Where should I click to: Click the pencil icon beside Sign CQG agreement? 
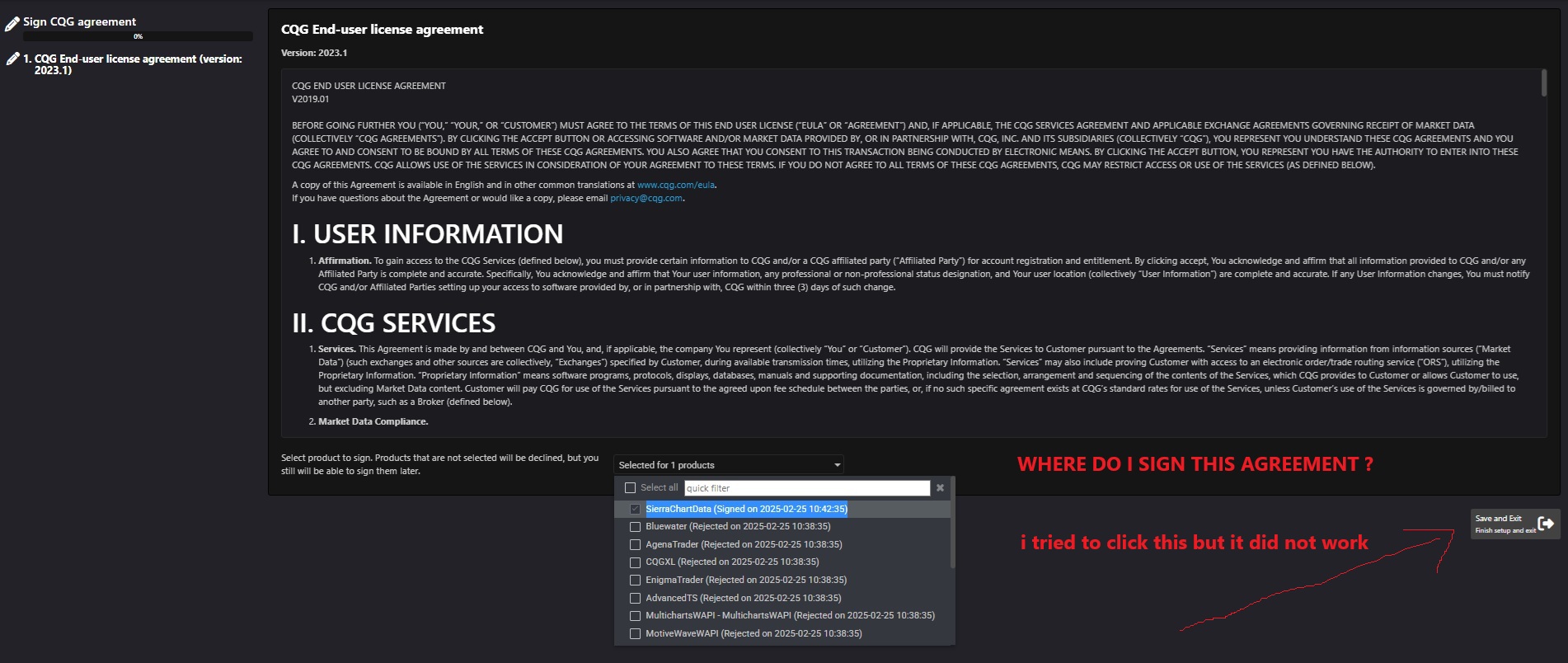12,24
